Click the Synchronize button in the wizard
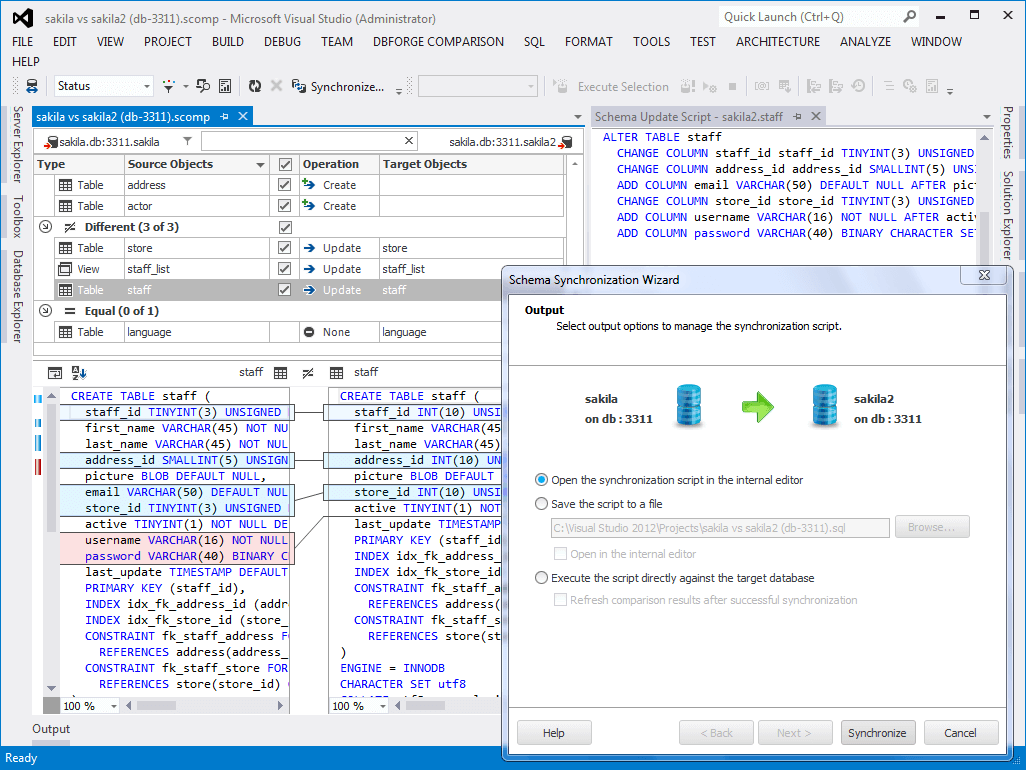This screenshot has height=770, width=1026. tap(877, 733)
